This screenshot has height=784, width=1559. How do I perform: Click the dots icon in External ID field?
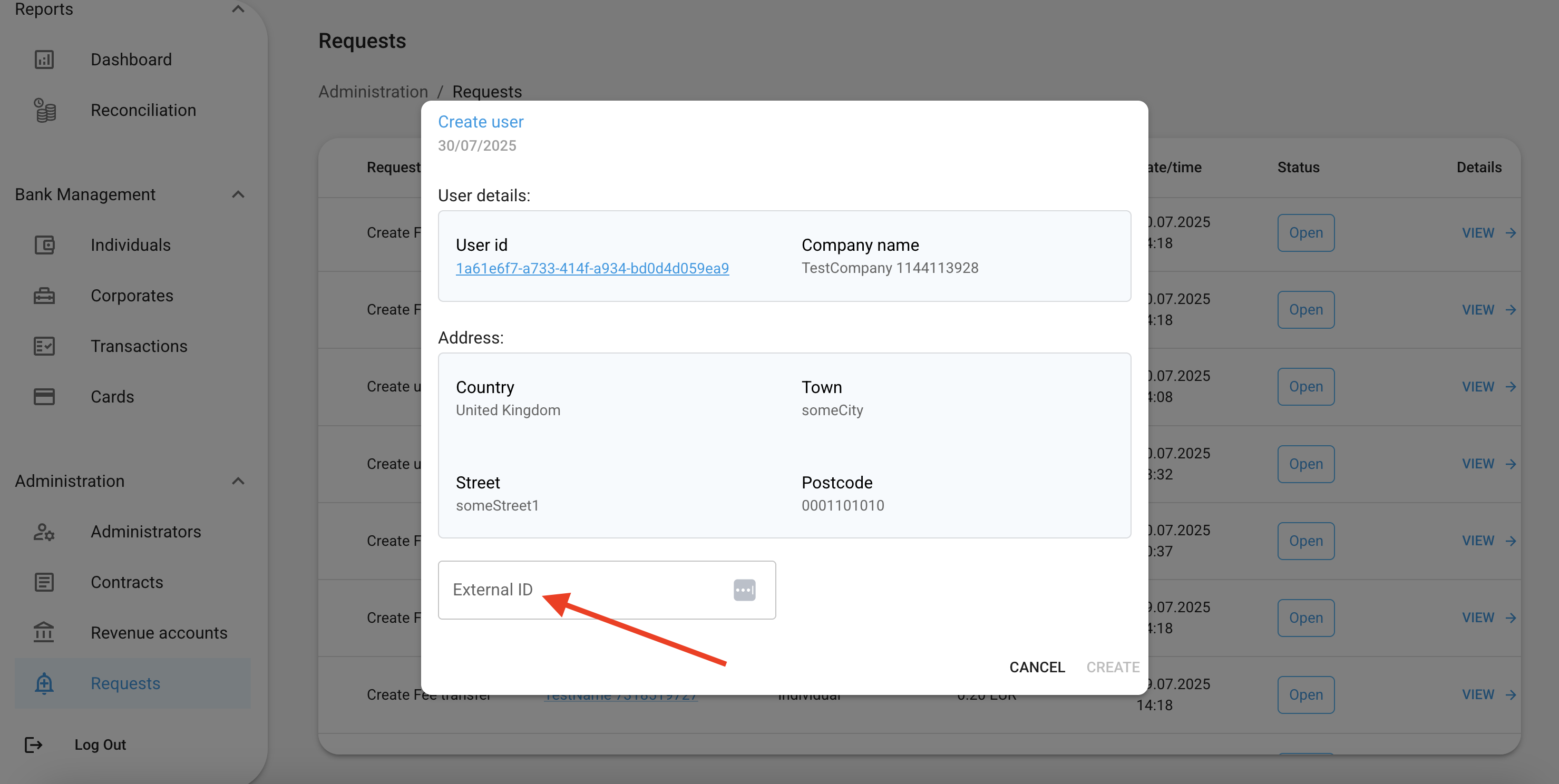[x=744, y=590]
